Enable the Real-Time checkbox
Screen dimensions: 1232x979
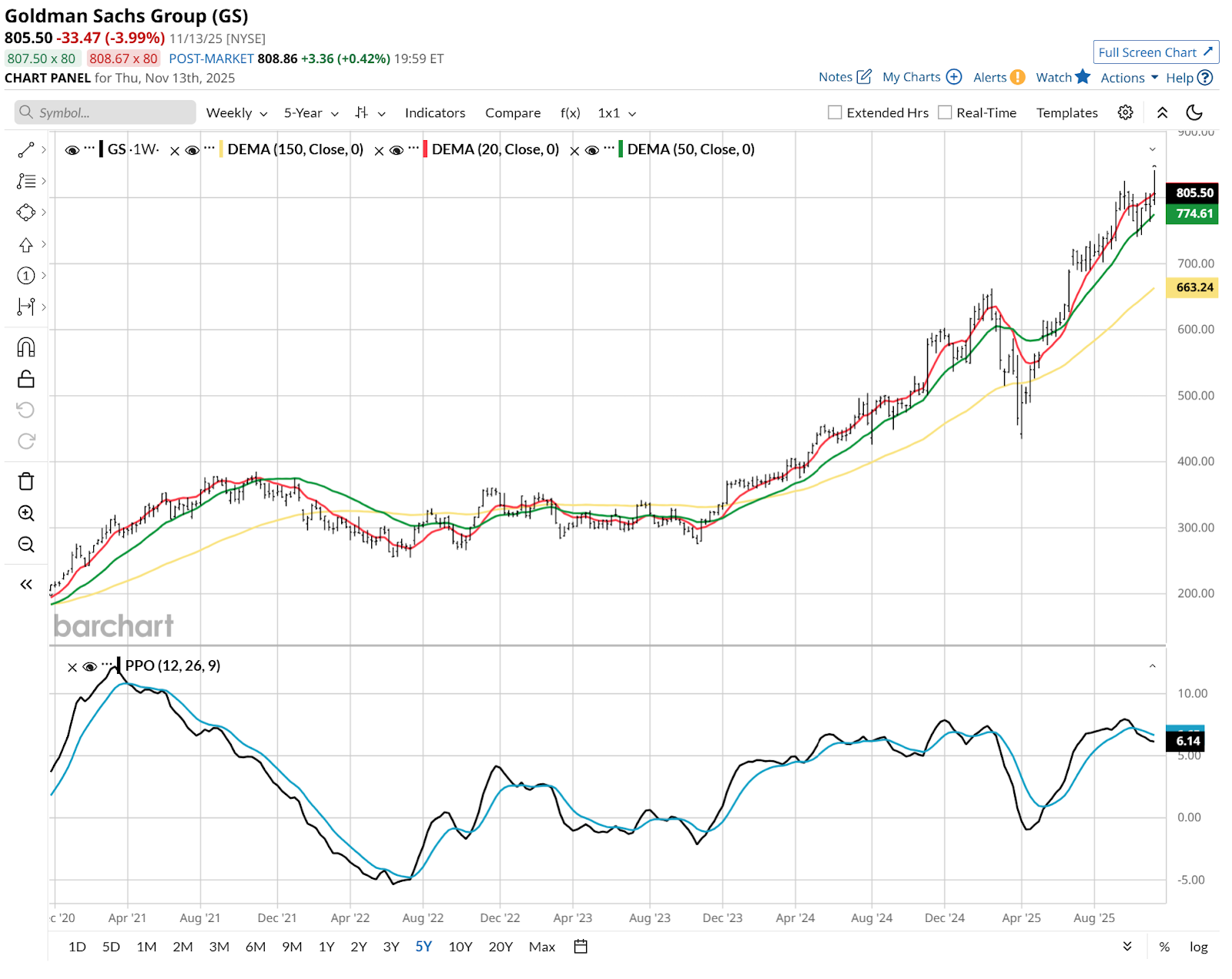pos(945,112)
